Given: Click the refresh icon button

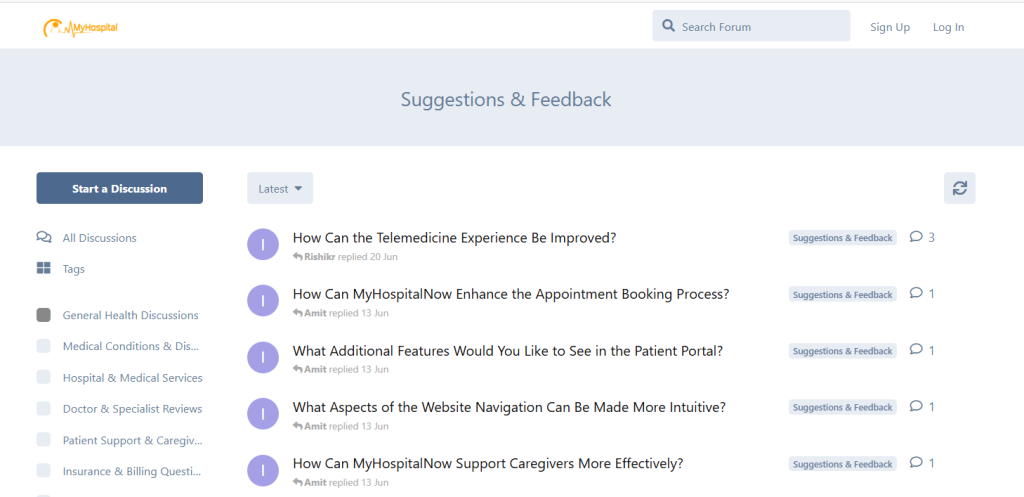Looking at the screenshot, I should [x=959, y=188].
